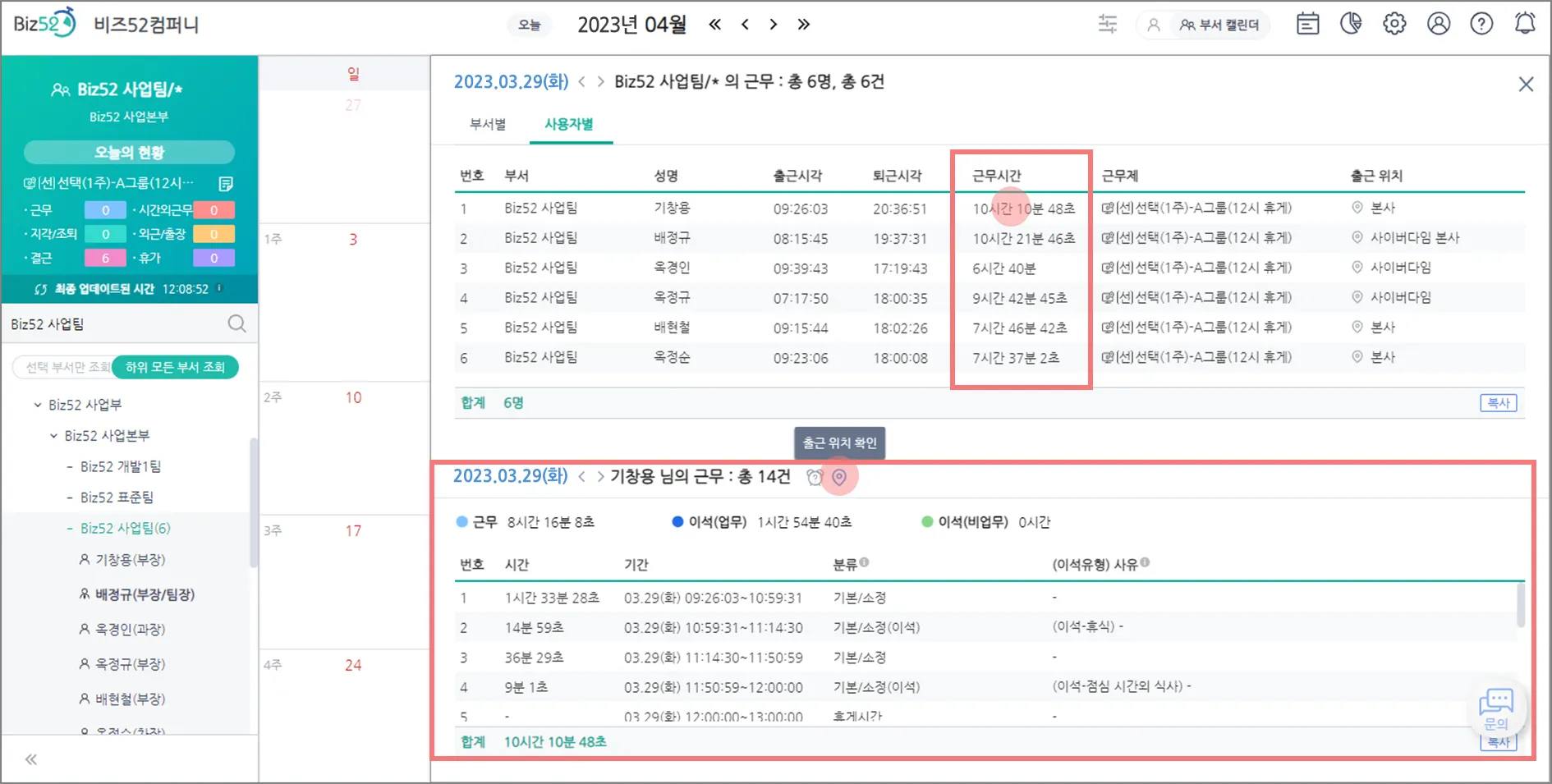This screenshot has width=1552, height=784.
Task: Skip forward one year with double-right arrow
Action: 804,25
